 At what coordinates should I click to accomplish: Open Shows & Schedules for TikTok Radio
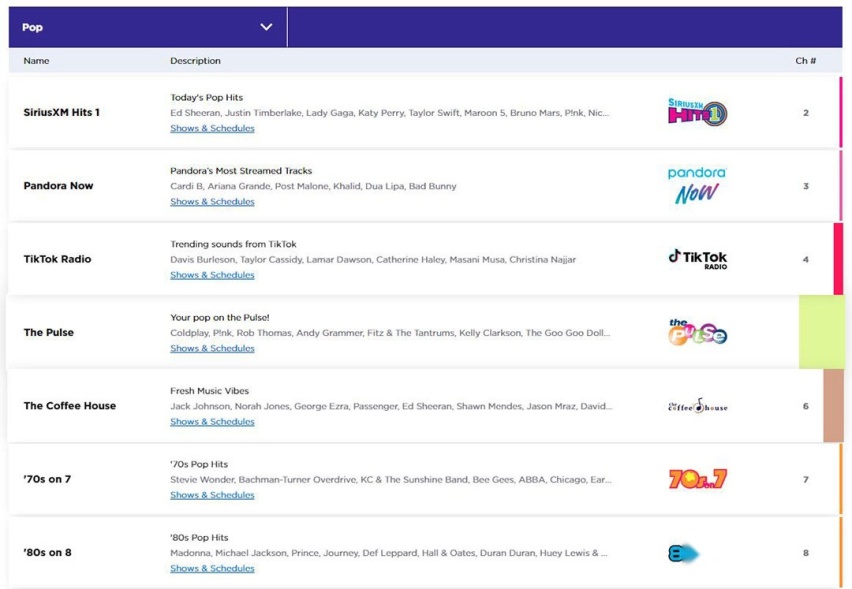(x=212, y=275)
